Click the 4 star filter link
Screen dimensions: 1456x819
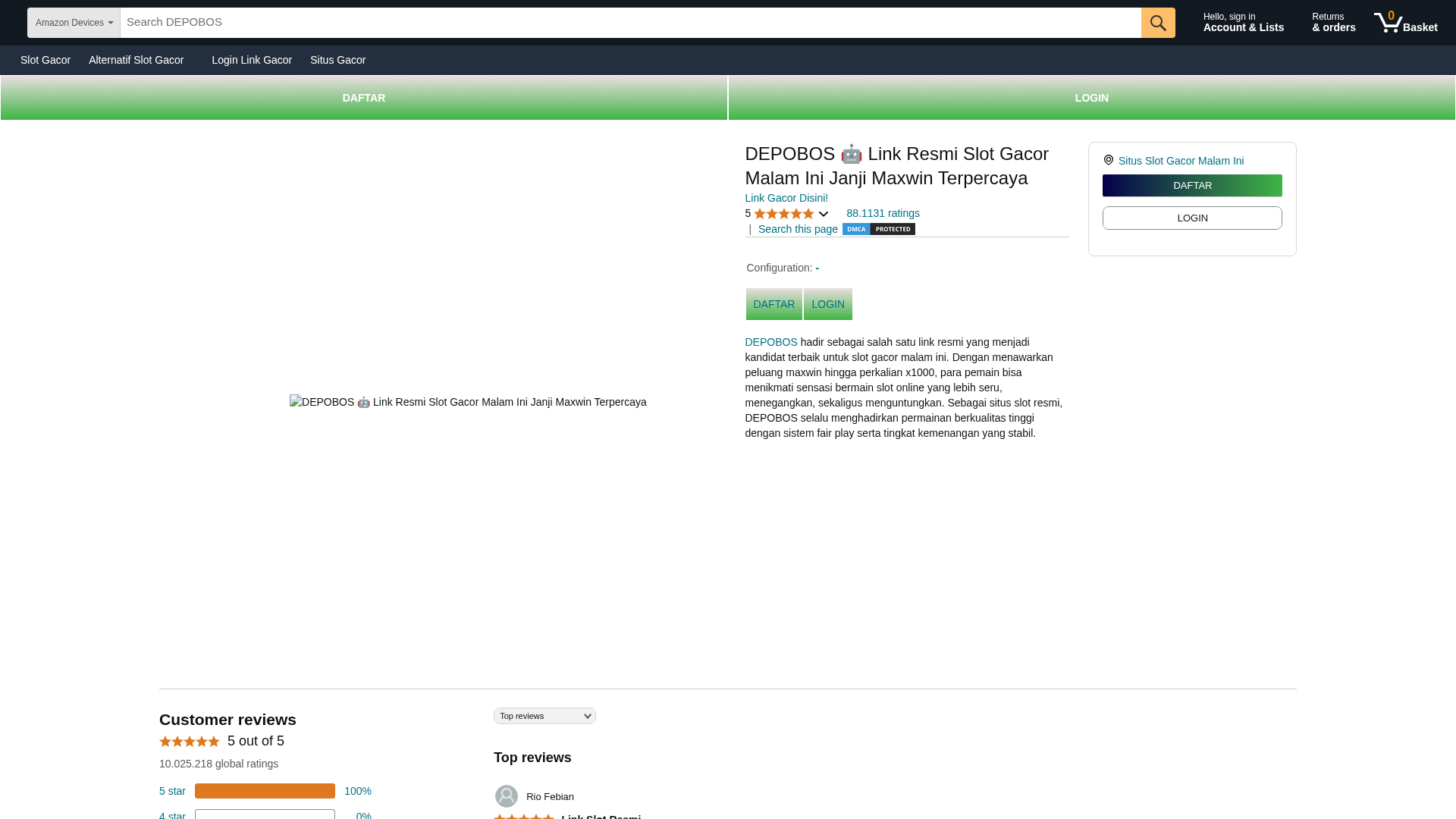point(172,815)
